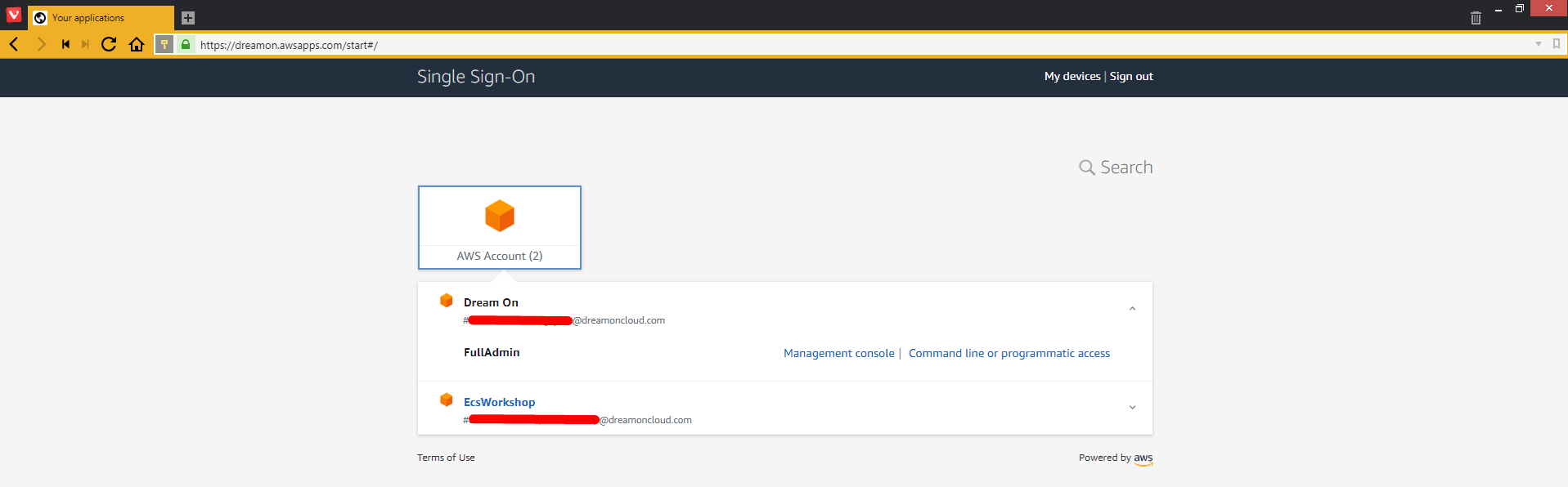Click the rewind history icon

pyautogui.click(x=65, y=44)
